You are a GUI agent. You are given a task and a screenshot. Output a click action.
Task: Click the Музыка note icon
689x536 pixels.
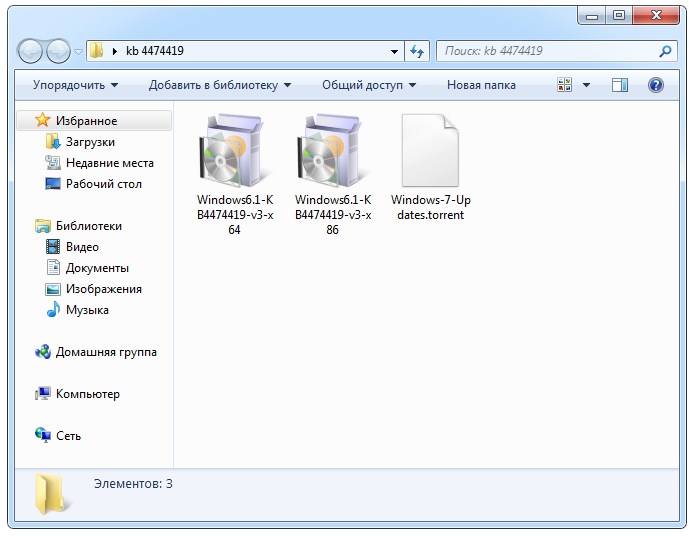pos(53,309)
